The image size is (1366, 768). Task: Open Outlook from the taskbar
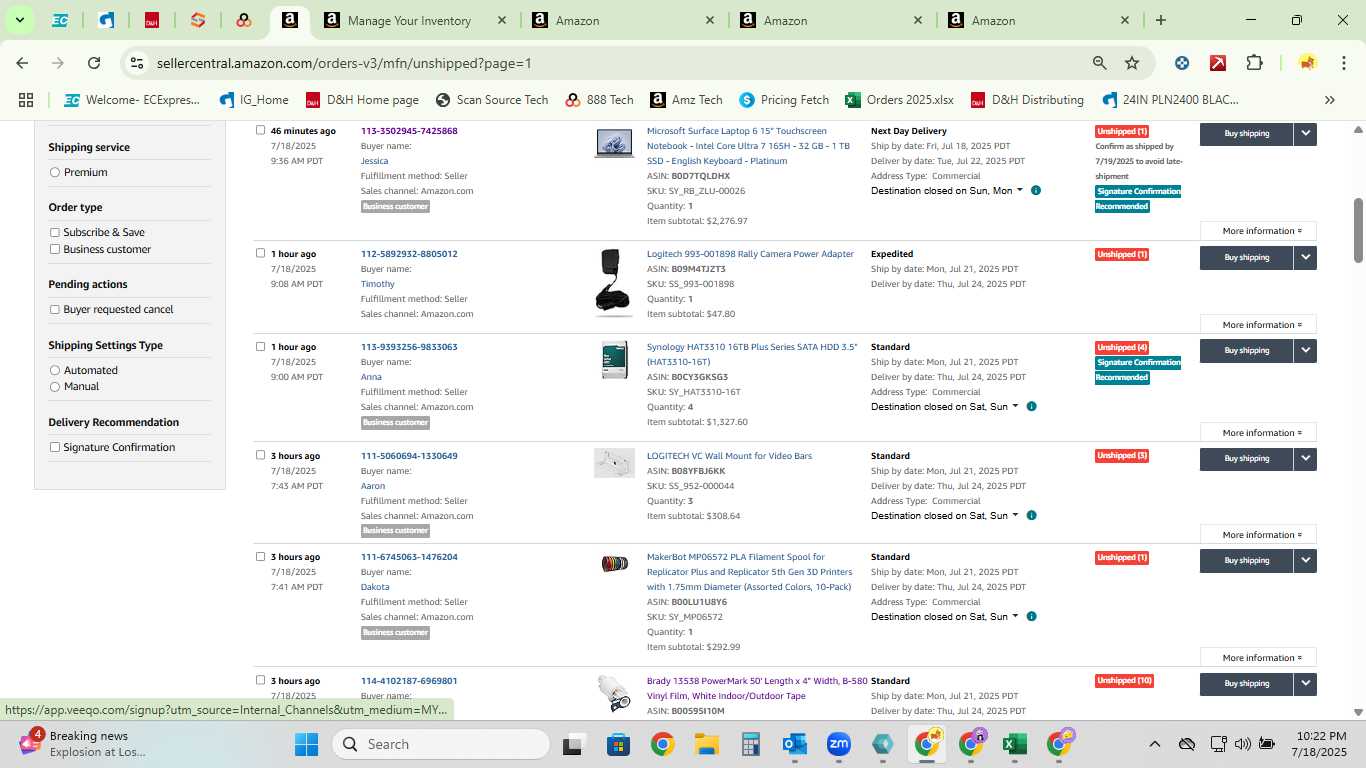coord(795,744)
